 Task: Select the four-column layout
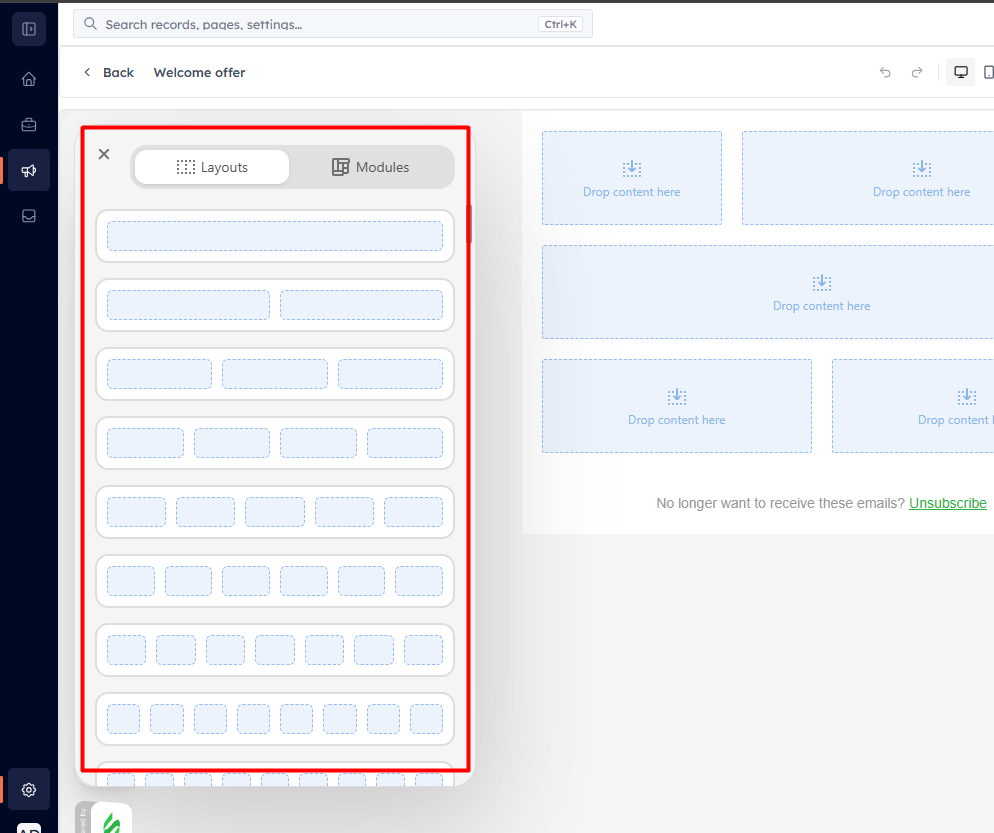275,443
